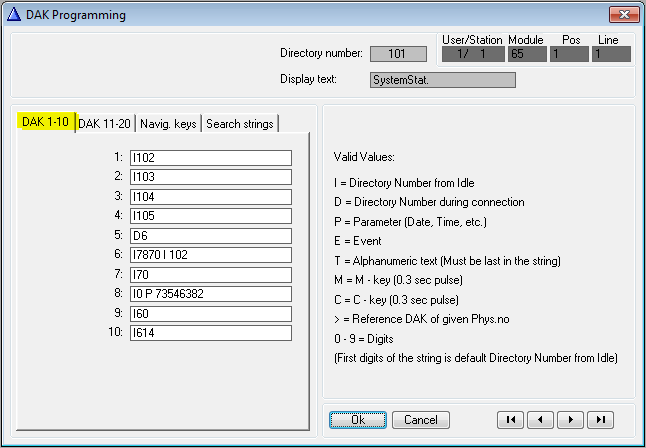Viewport: 646px width, 448px height.
Task: Switch to the DAK 1-10 tab
Action: click(x=45, y=122)
